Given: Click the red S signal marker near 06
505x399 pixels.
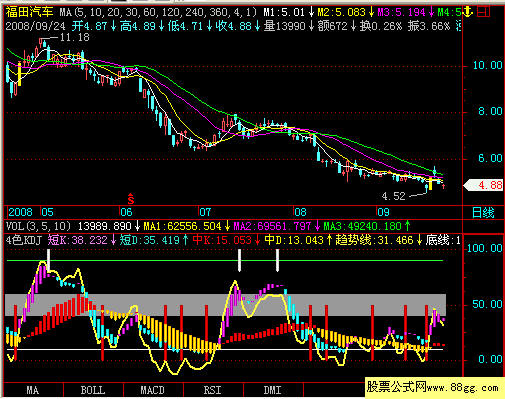Looking at the screenshot, I should [x=131, y=199].
